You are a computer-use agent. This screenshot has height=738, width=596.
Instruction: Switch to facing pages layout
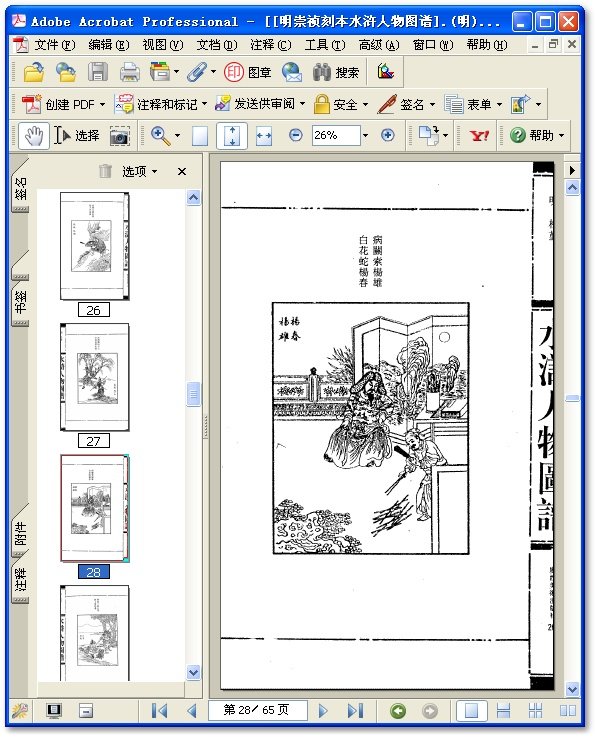pyautogui.click(x=567, y=710)
